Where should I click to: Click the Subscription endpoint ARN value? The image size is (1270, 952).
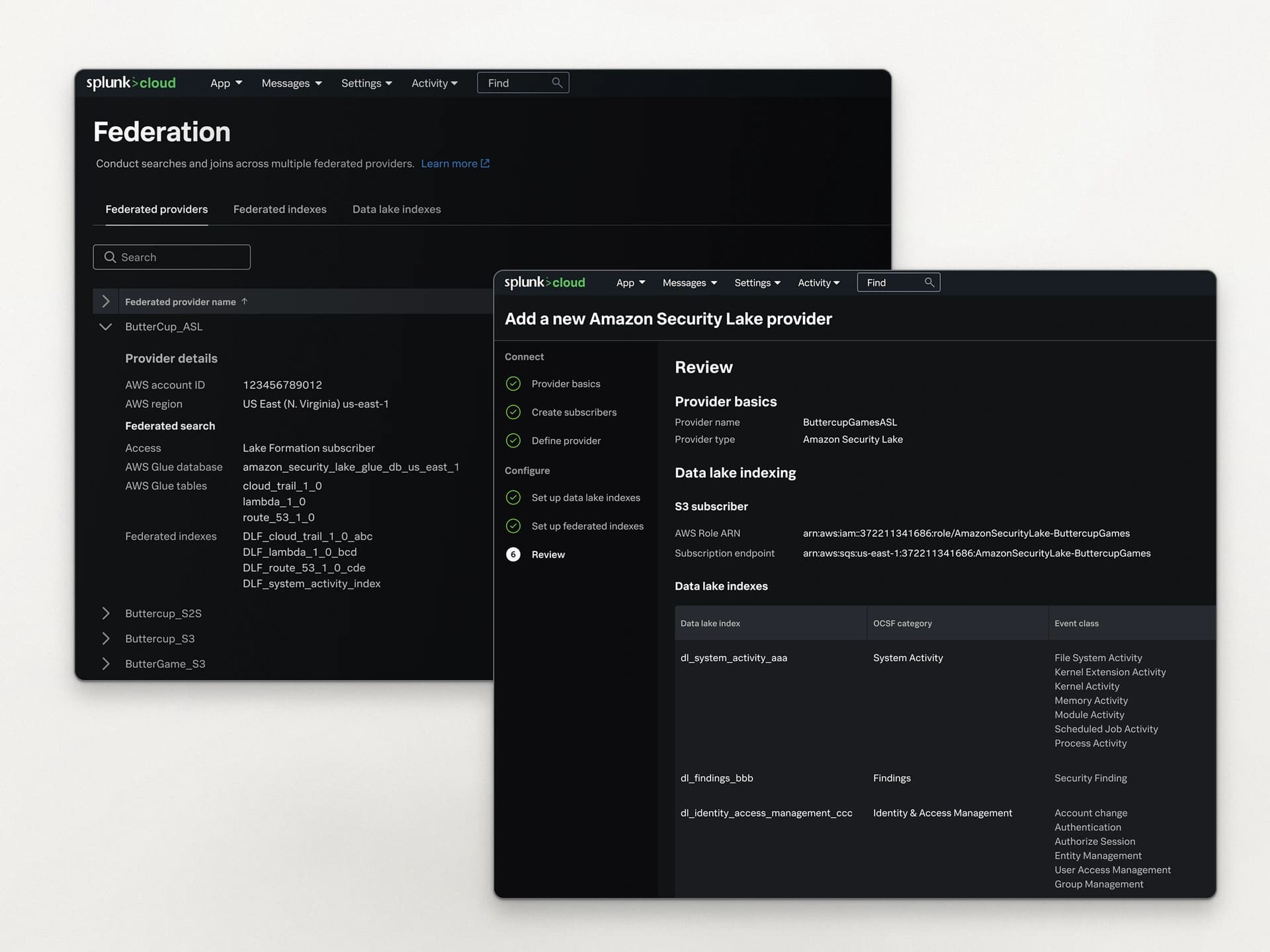976,553
